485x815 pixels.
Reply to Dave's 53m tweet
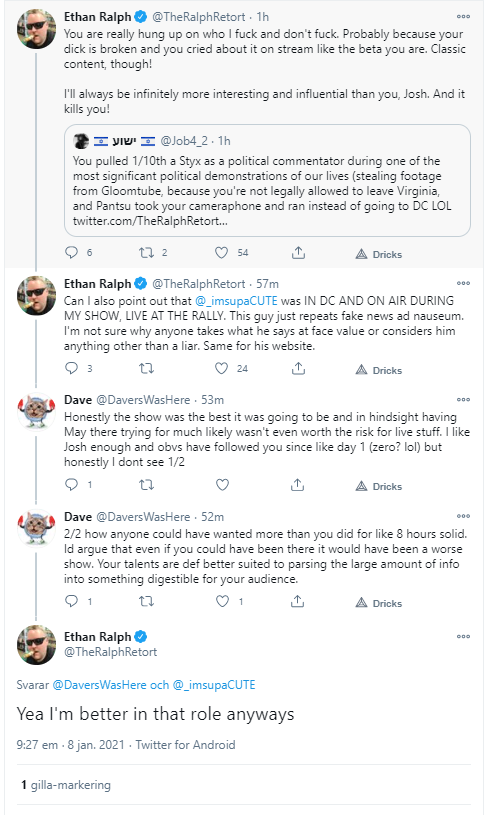click(71, 485)
